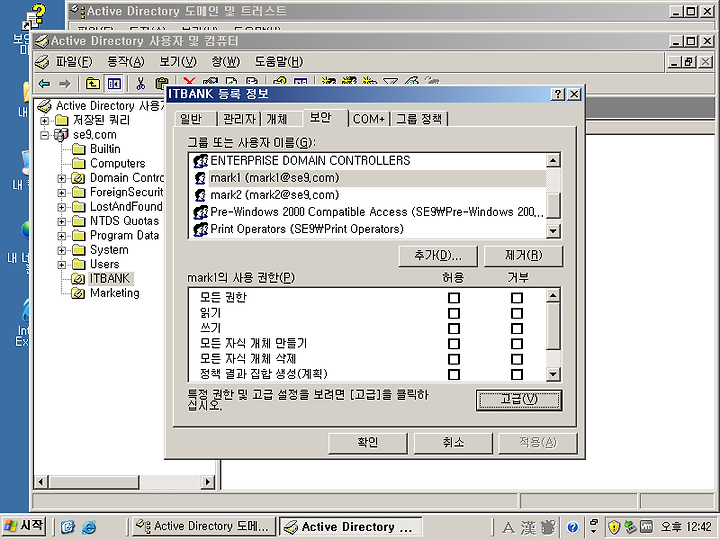Check Deny for 쓰기 permission
This screenshot has height=540, width=720.
517,329
